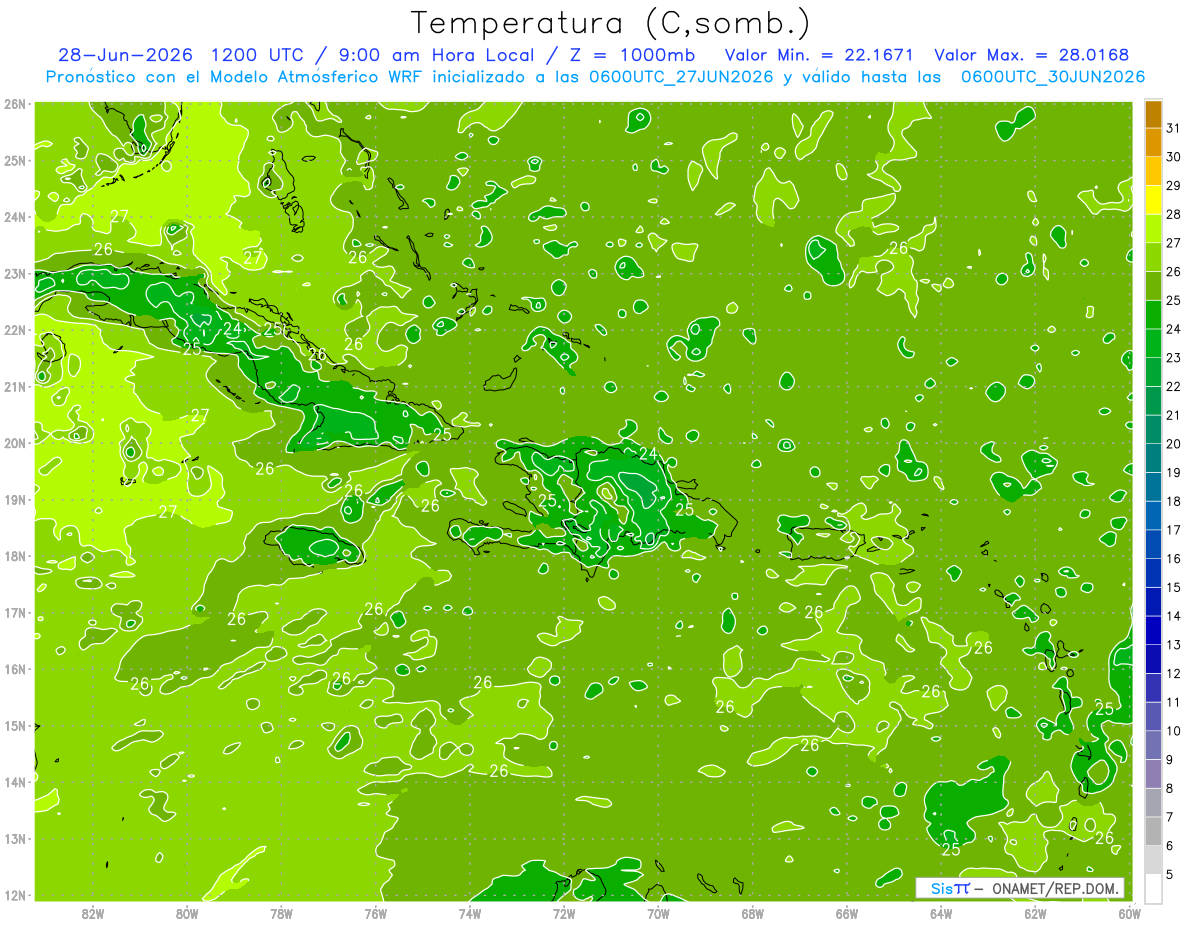The width and height of the screenshot is (1200, 927).
Task: Click the '0600UTC_27JUN2026' initialization time
Action: point(682,77)
